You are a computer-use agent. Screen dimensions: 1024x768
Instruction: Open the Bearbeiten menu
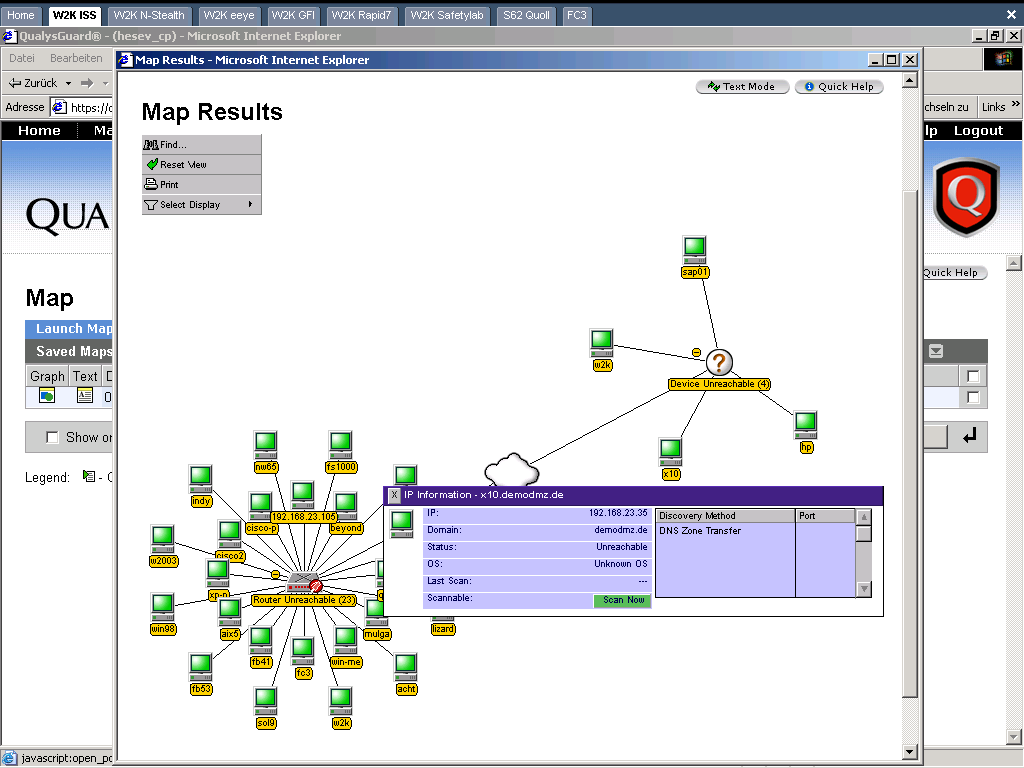click(x=76, y=58)
